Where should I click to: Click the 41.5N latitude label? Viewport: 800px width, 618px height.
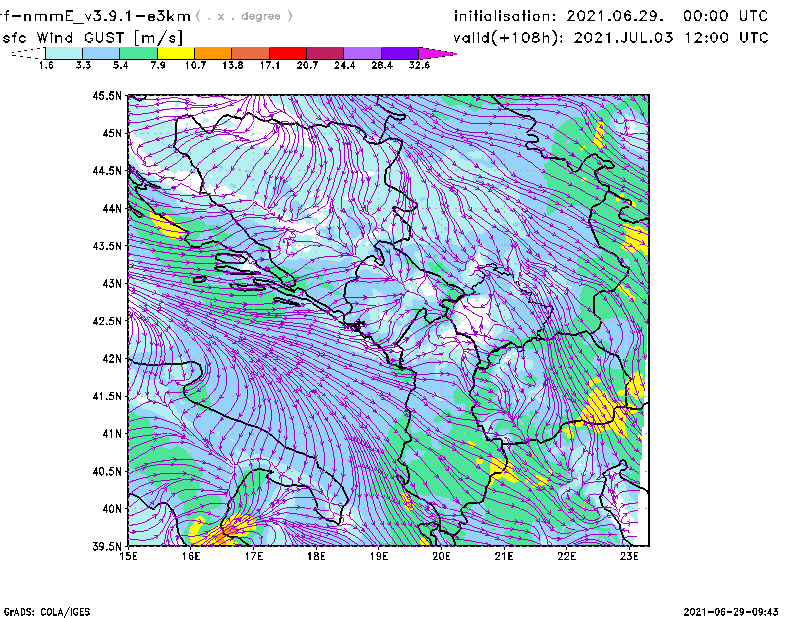click(107, 396)
